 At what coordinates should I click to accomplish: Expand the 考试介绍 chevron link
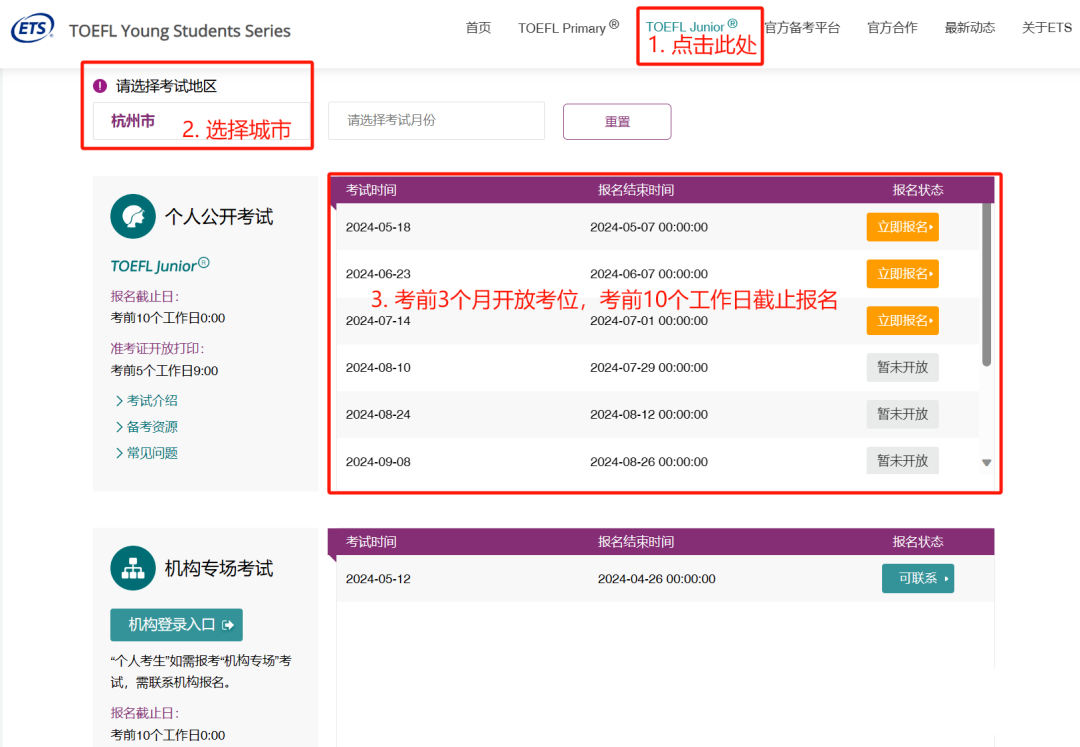coord(146,401)
